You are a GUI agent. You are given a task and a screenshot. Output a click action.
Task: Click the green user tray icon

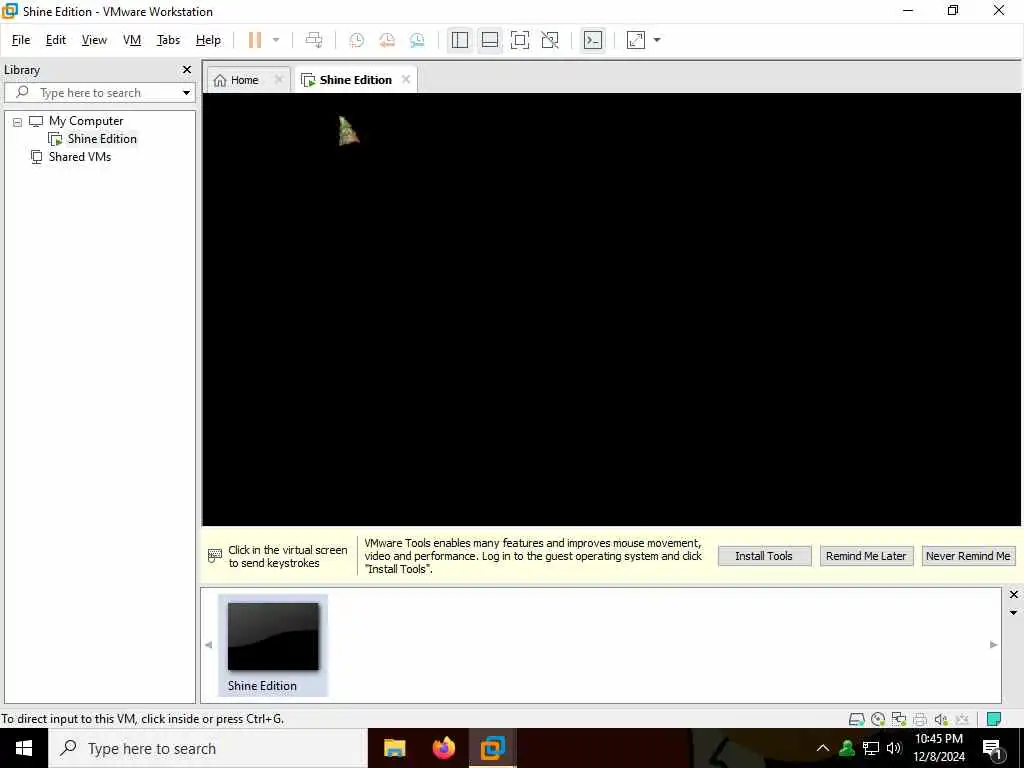(x=847, y=748)
